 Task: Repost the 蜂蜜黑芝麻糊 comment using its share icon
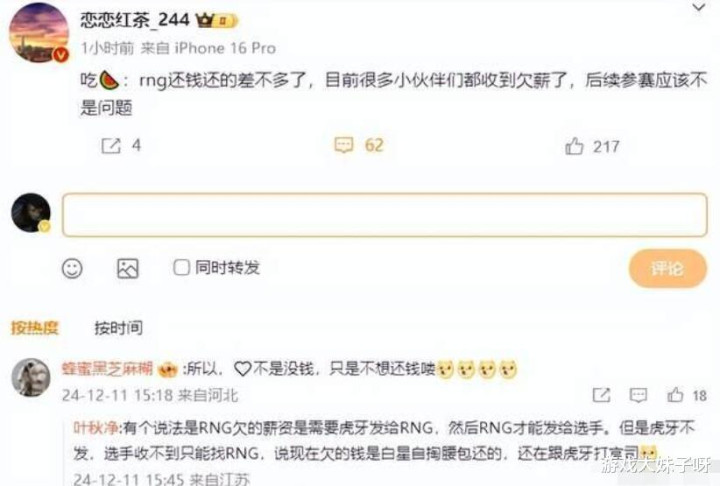[601, 395]
